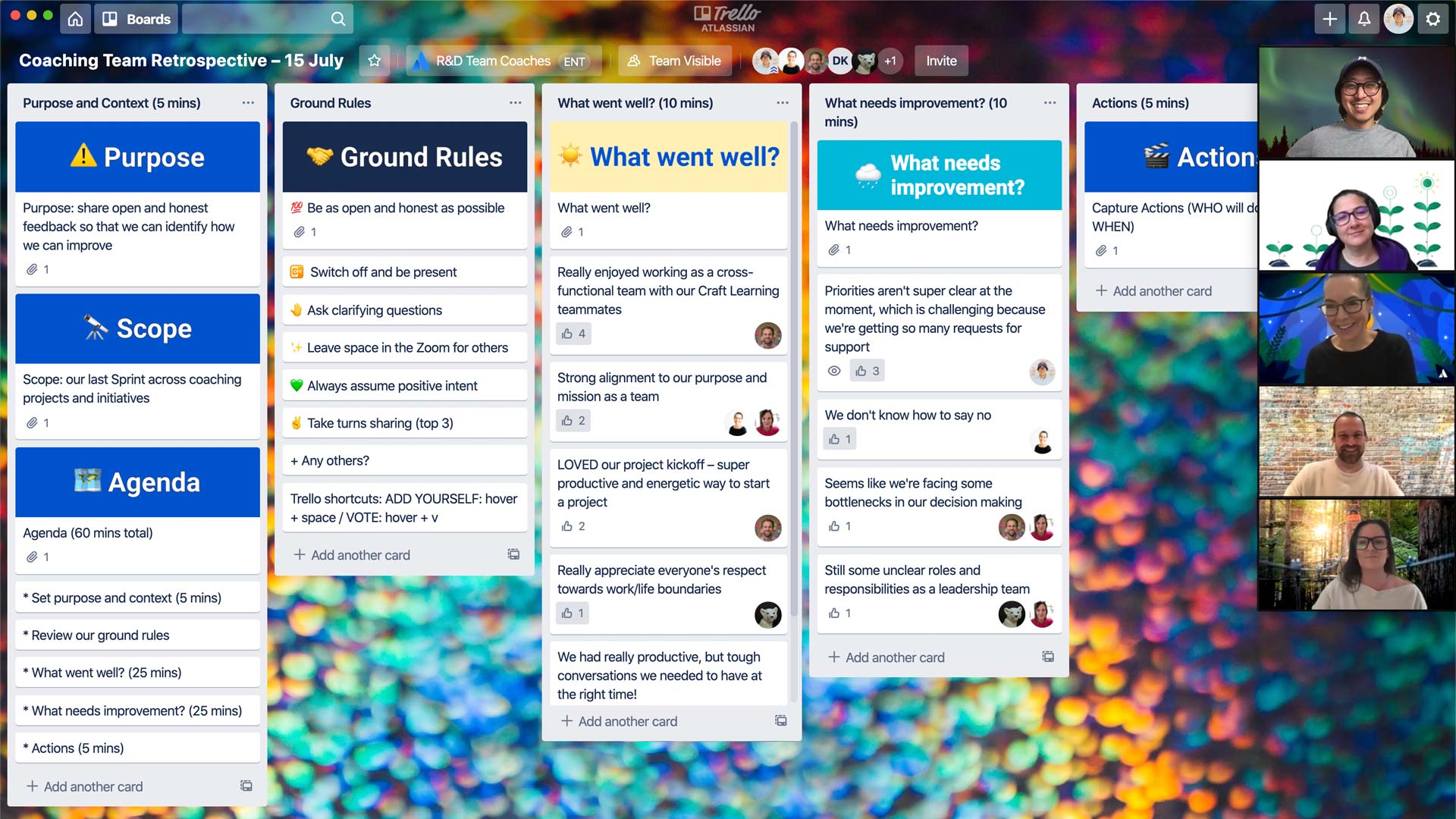
Task: Click the 'Invite' button on the board
Action: [x=941, y=61]
